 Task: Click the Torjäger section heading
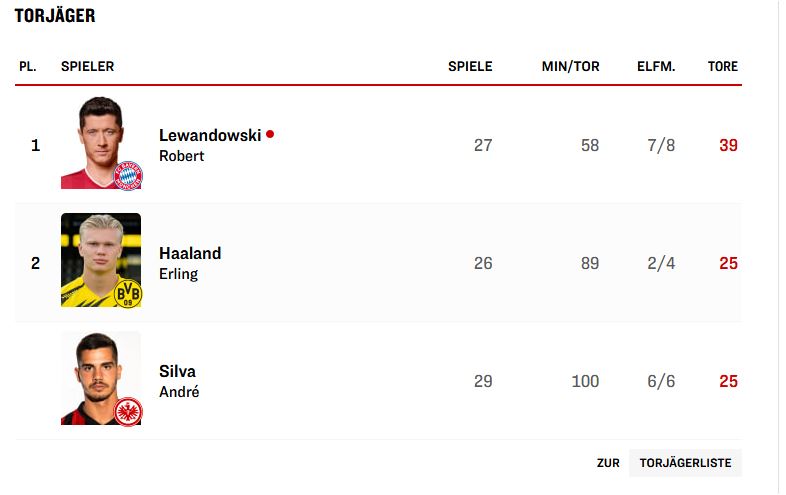55,17
